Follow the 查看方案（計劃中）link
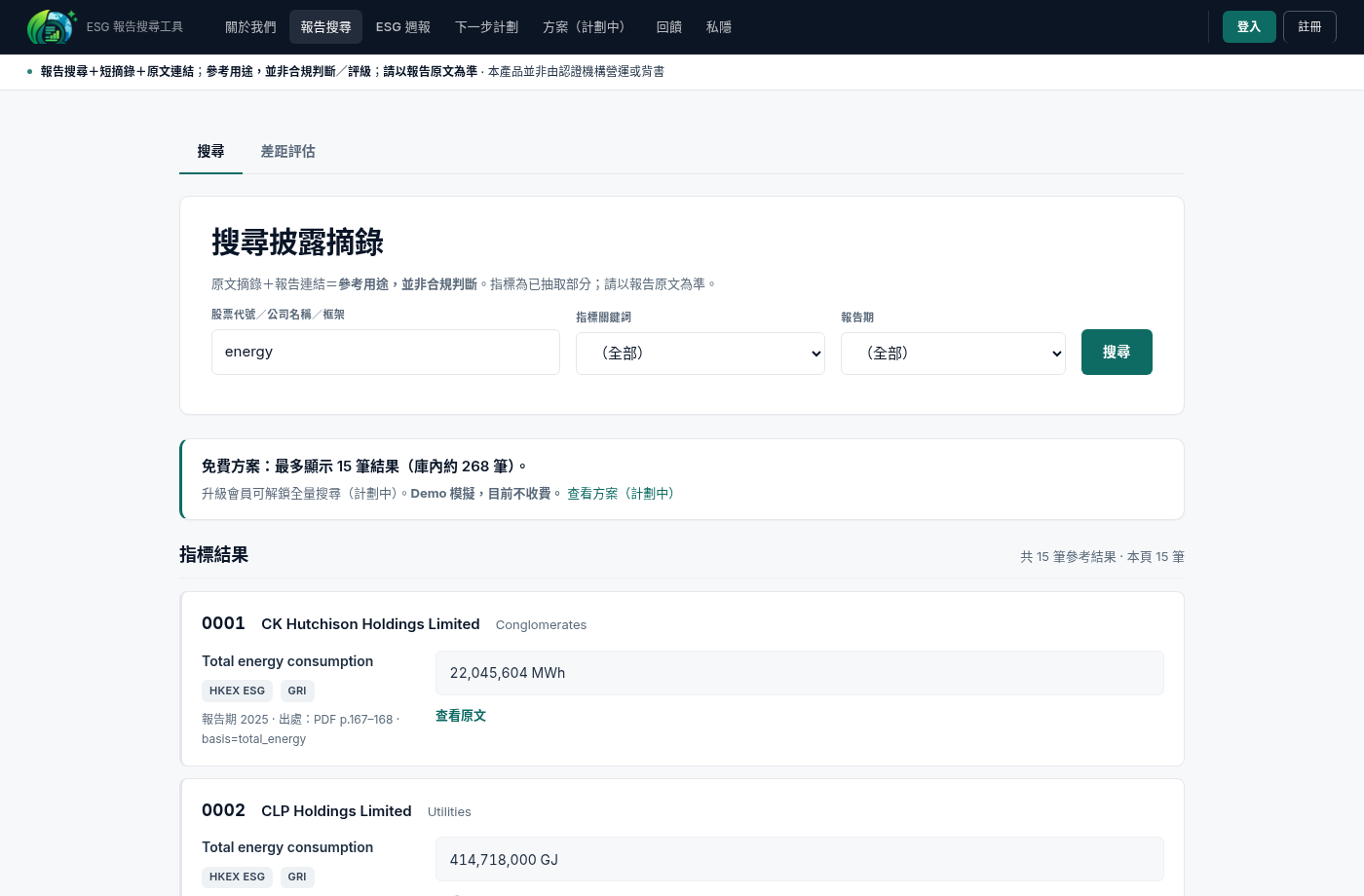Viewport: 1364px width, 896px height. (x=624, y=494)
